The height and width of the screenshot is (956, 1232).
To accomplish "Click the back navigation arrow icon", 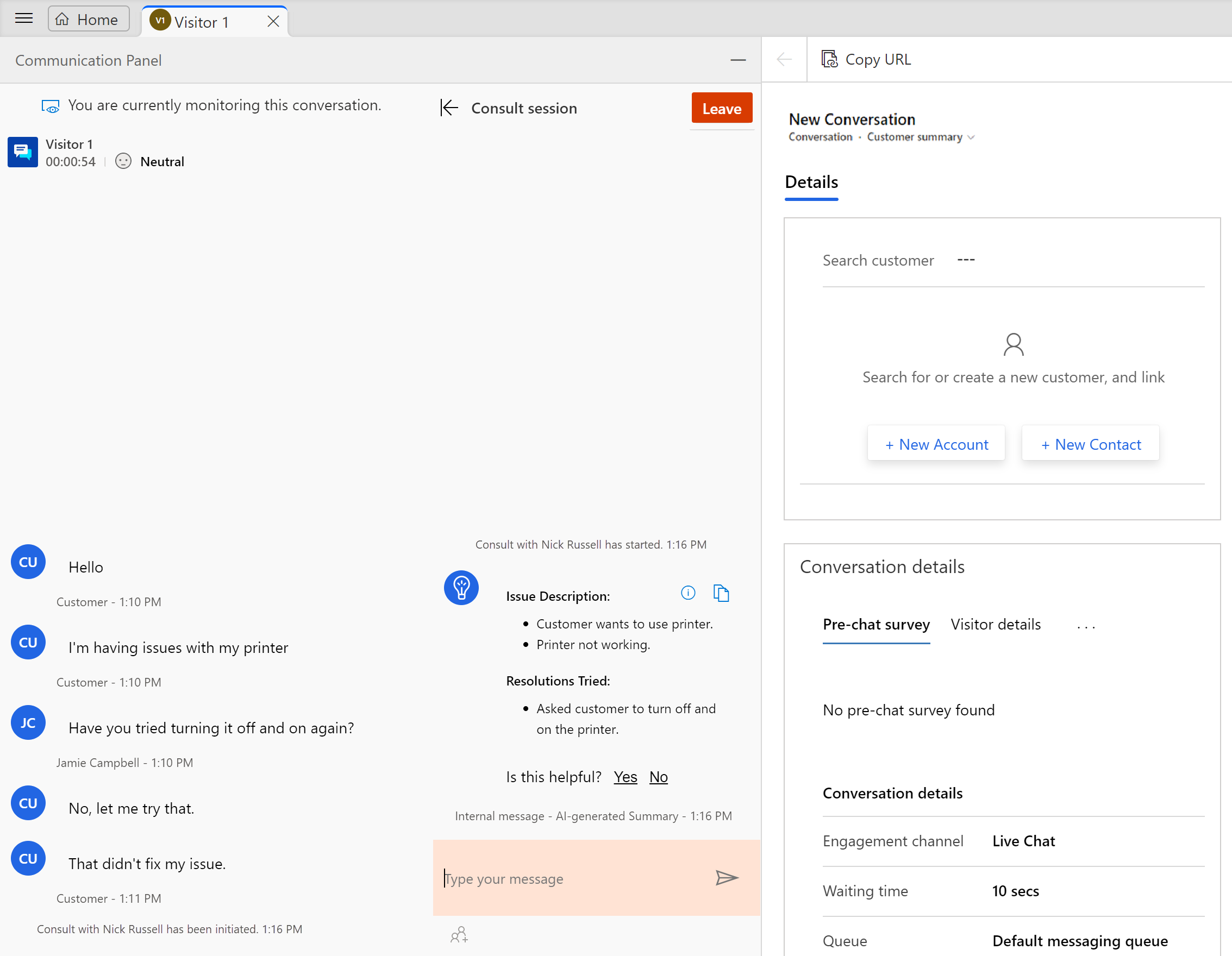I will pyautogui.click(x=785, y=59).
